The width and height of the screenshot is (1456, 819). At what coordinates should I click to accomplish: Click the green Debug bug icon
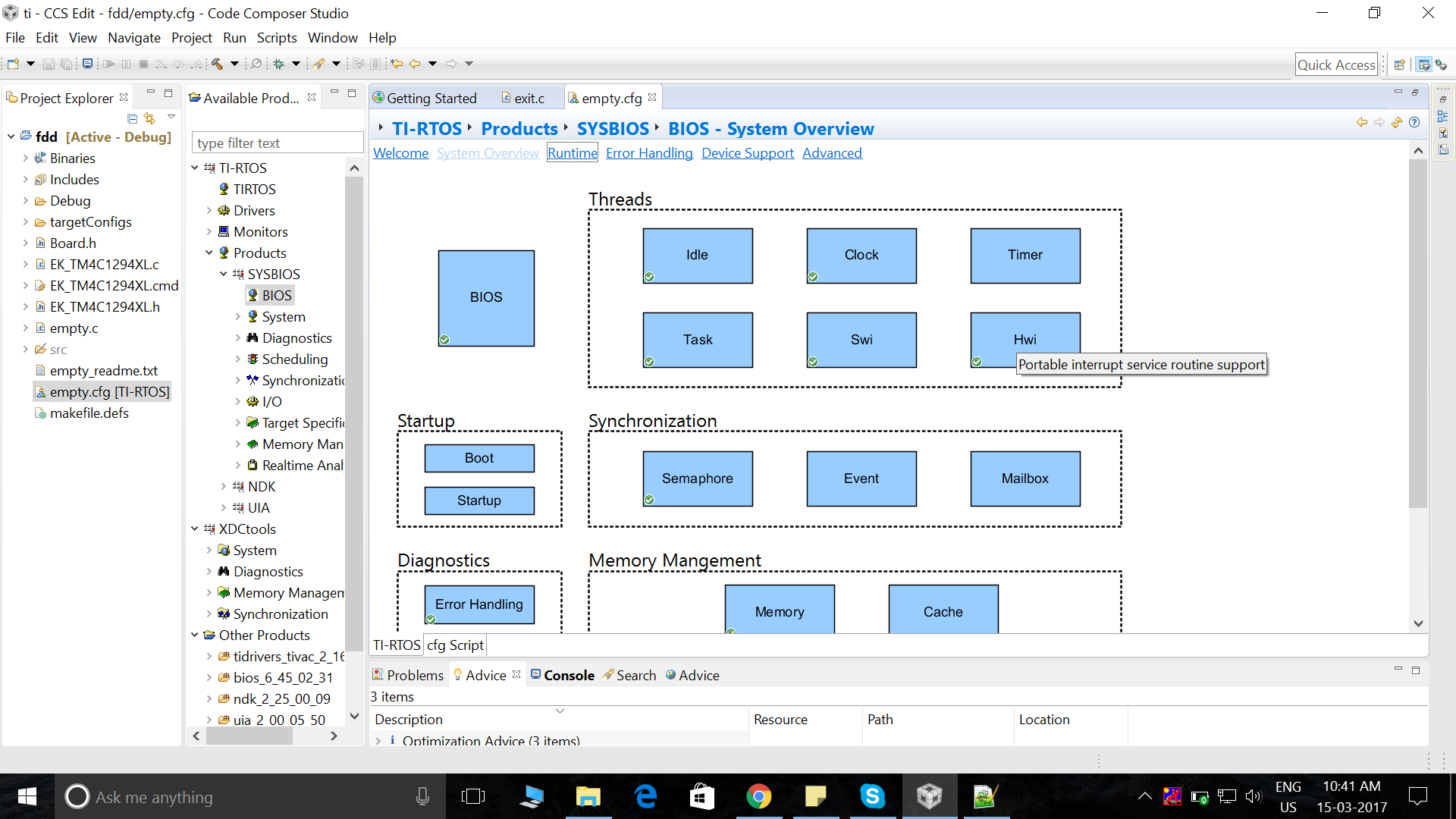click(279, 64)
